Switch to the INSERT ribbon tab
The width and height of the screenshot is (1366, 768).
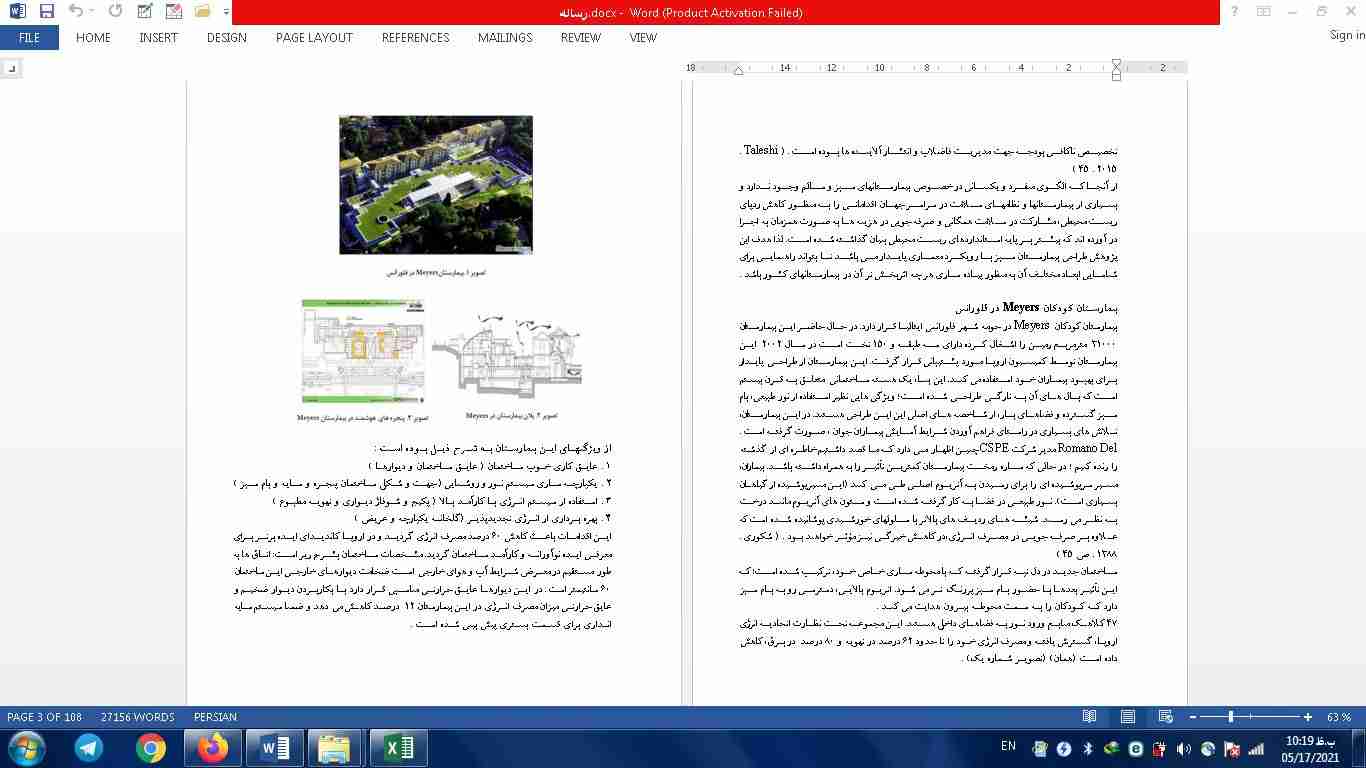coord(158,37)
